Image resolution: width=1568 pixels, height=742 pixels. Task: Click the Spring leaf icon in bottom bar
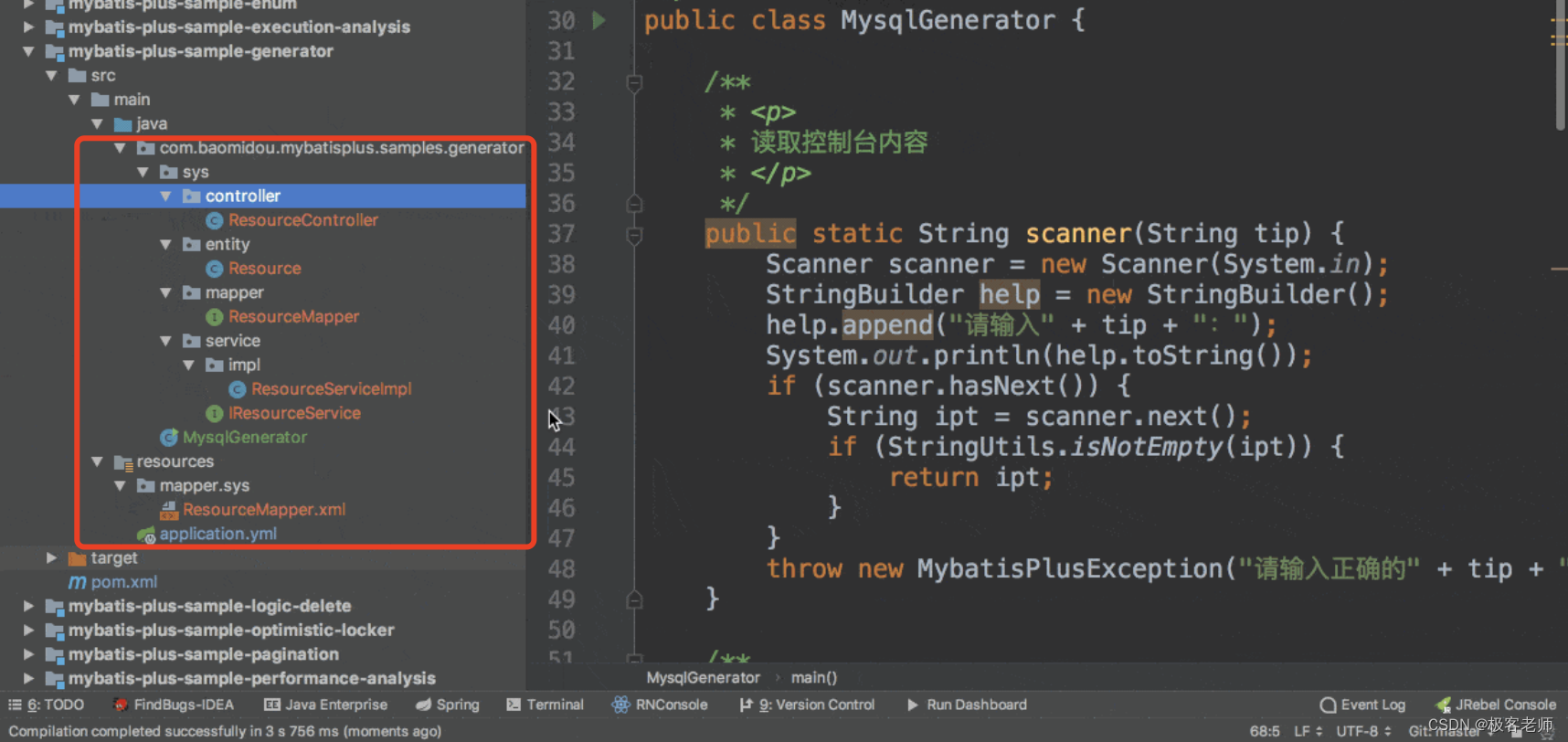point(423,705)
